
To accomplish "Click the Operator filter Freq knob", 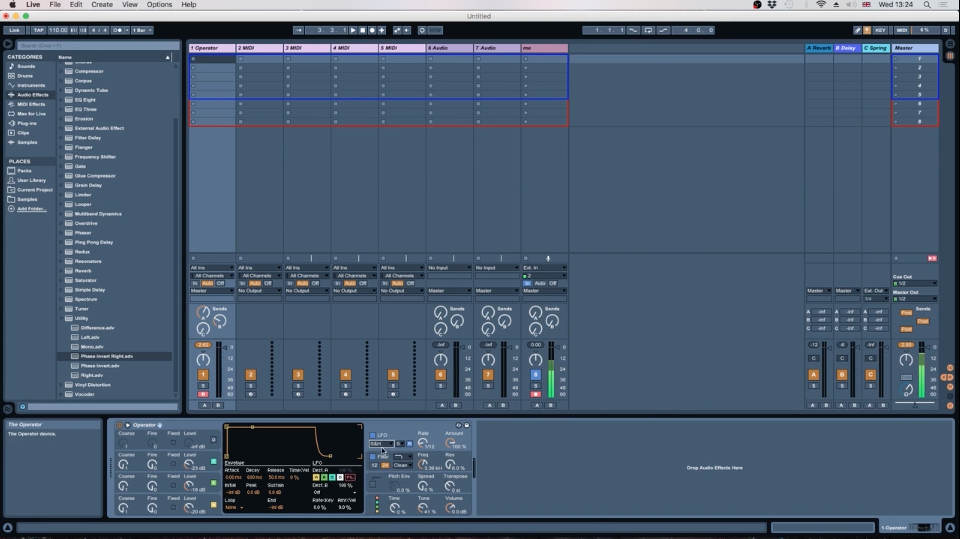I will 423,464.
